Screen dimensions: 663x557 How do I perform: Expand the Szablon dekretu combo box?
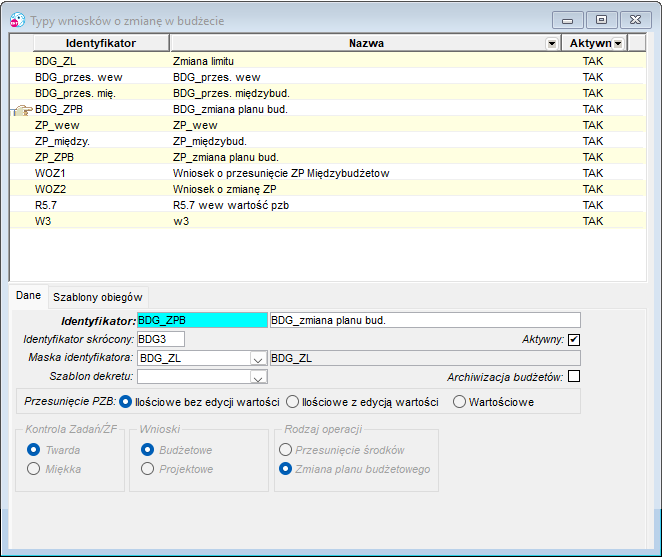click(x=258, y=377)
